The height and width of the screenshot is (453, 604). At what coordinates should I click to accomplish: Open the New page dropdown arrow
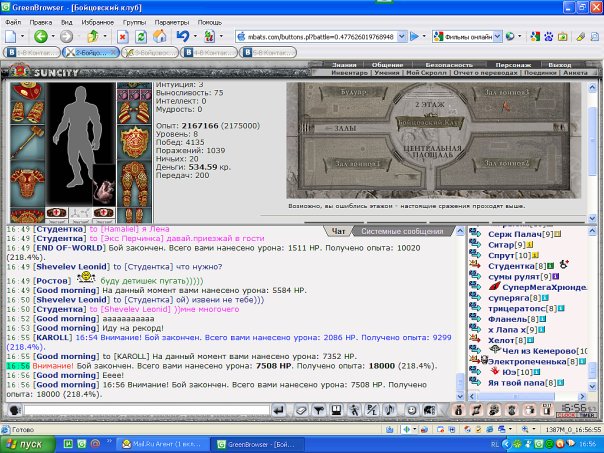pos(22,37)
